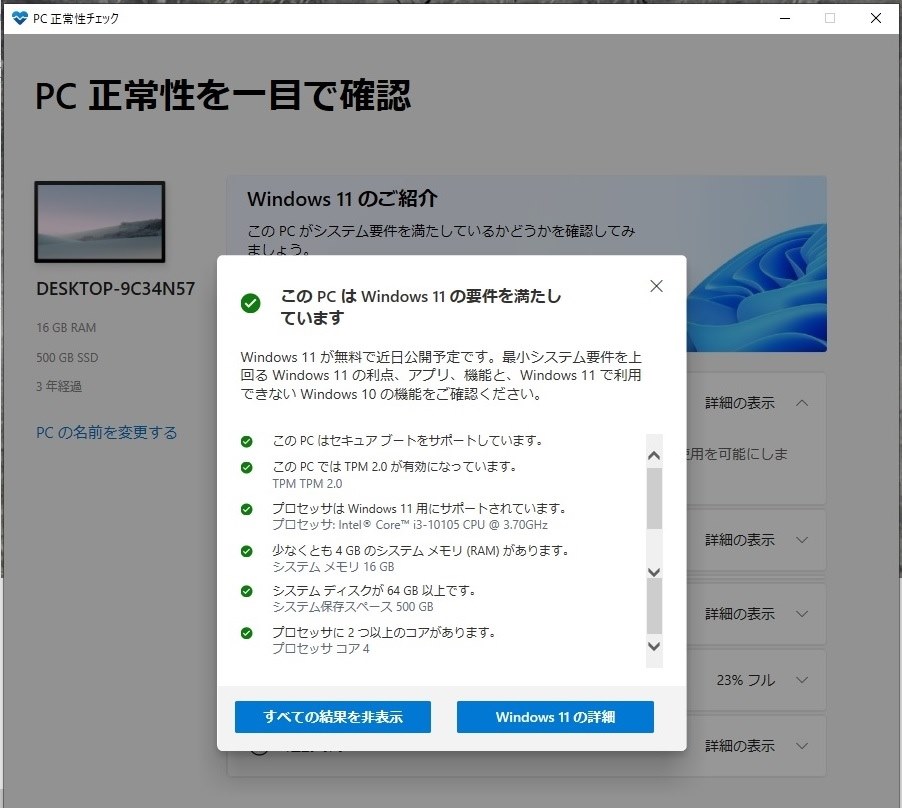Image resolution: width=902 pixels, height=808 pixels.
Task: Click the scroll down arrow in the dialog
Action: (x=654, y=647)
